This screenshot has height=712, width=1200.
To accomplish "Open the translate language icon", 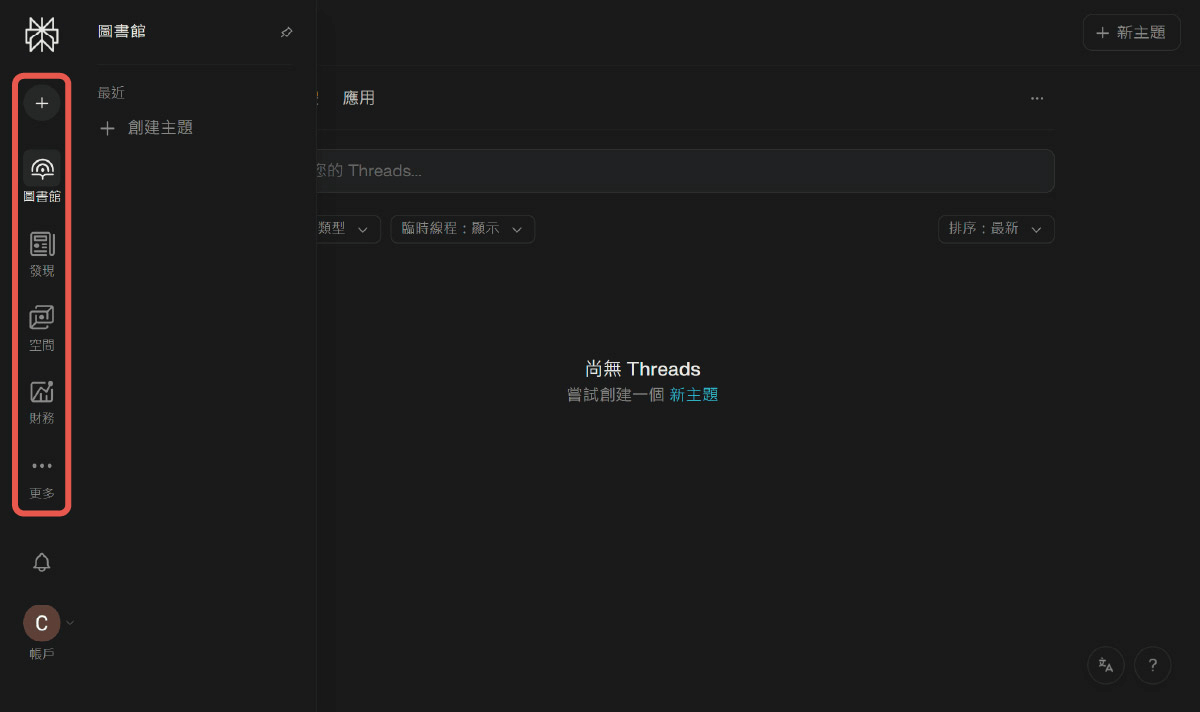I will [x=1105, y=665].
